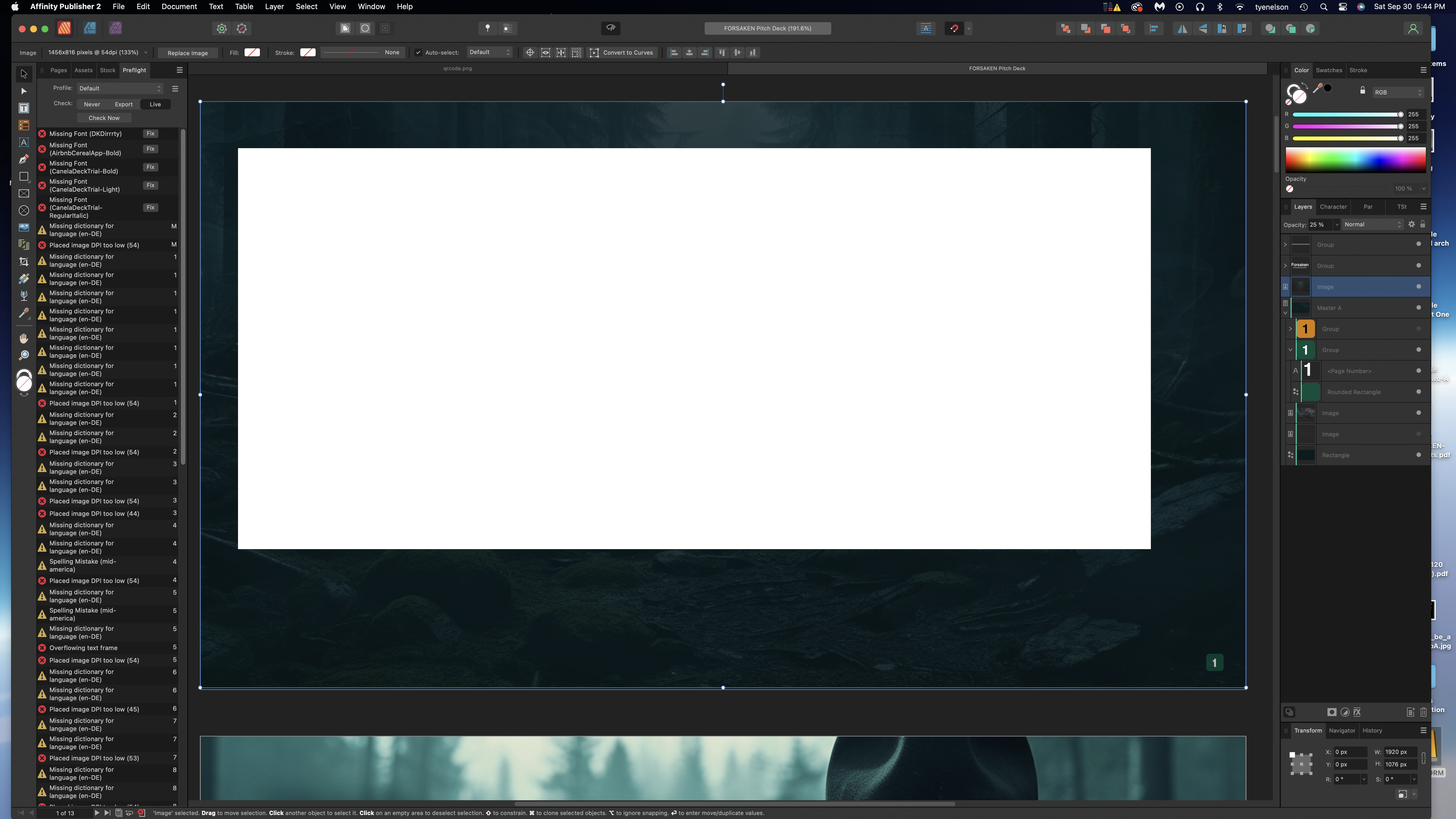Open the Normal blend mode dropdown
1456x819 pixels.
coord(1373,224)
